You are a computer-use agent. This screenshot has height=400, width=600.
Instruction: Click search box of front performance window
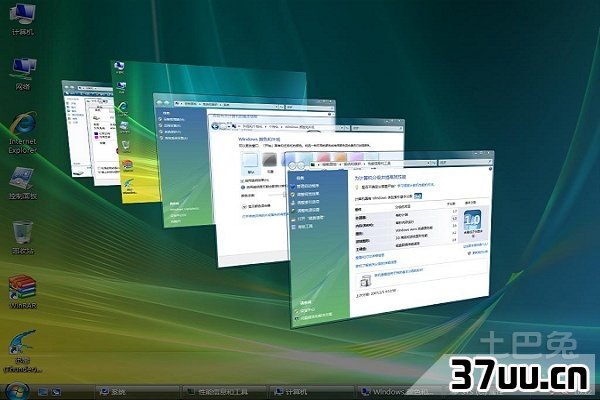tap(464, 162)
